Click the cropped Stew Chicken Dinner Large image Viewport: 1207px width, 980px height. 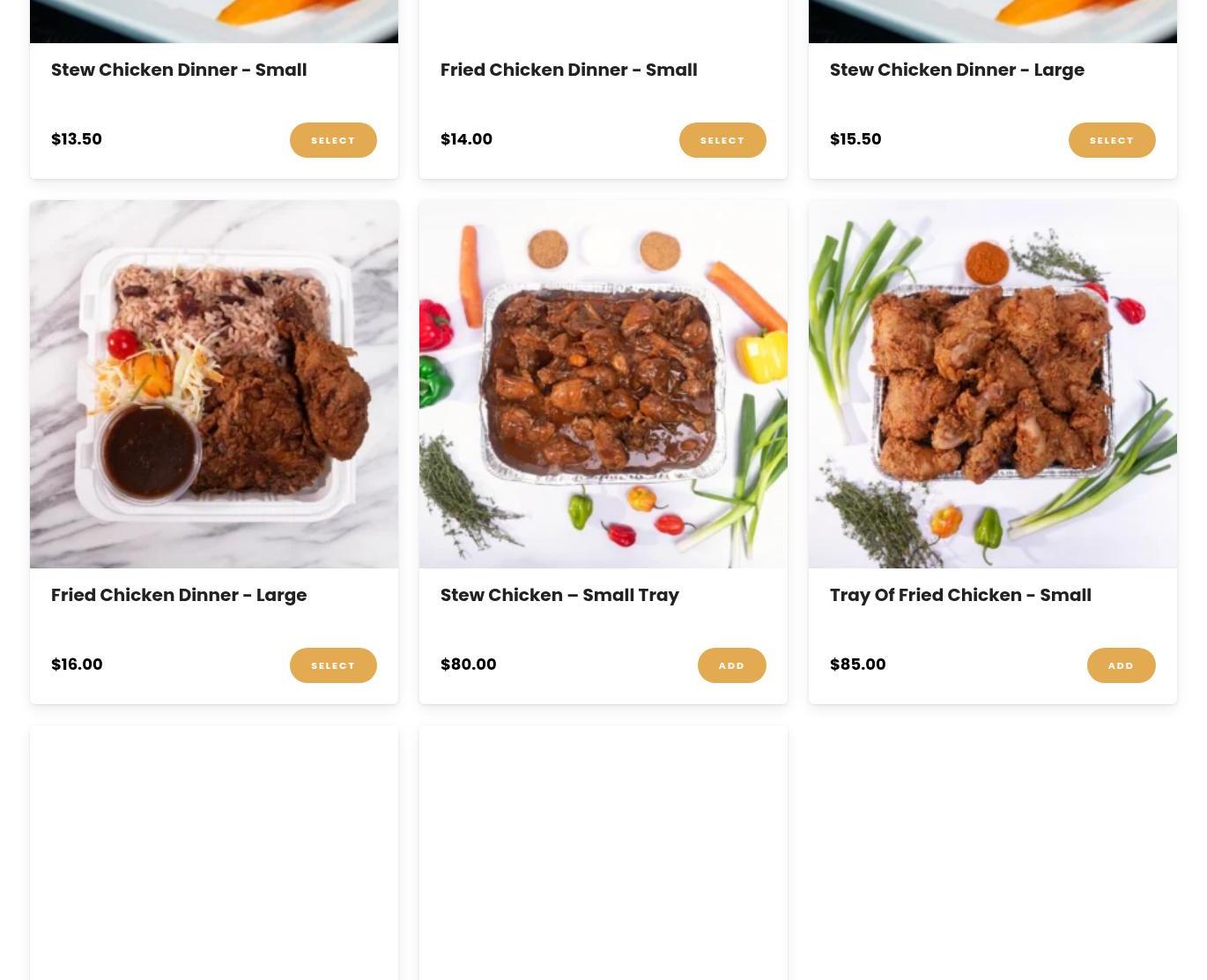tap(993, 21)
